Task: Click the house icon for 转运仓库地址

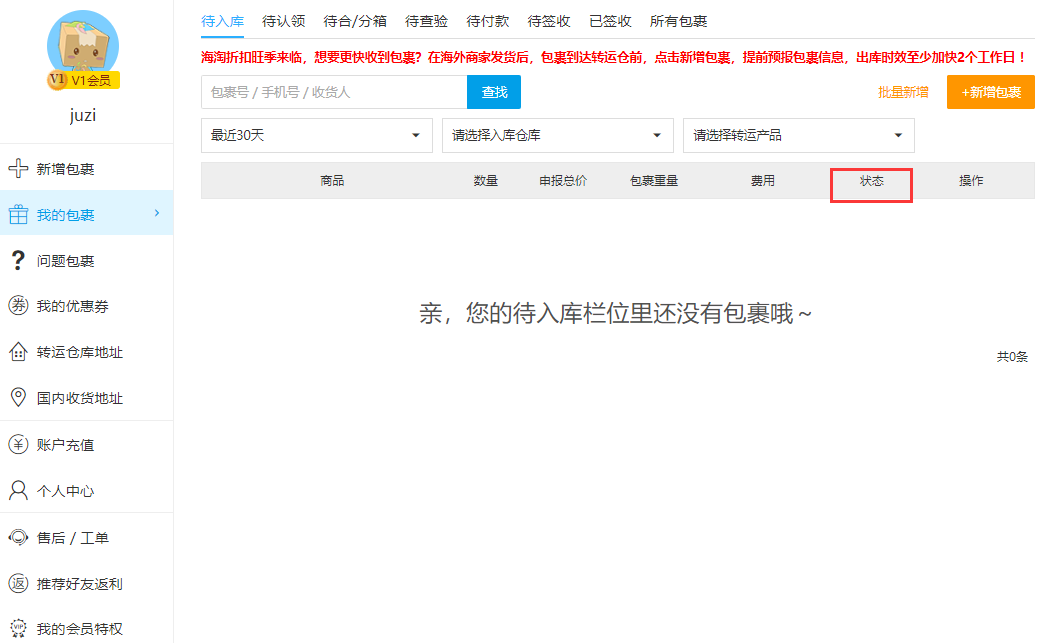Action: point(18,351)
